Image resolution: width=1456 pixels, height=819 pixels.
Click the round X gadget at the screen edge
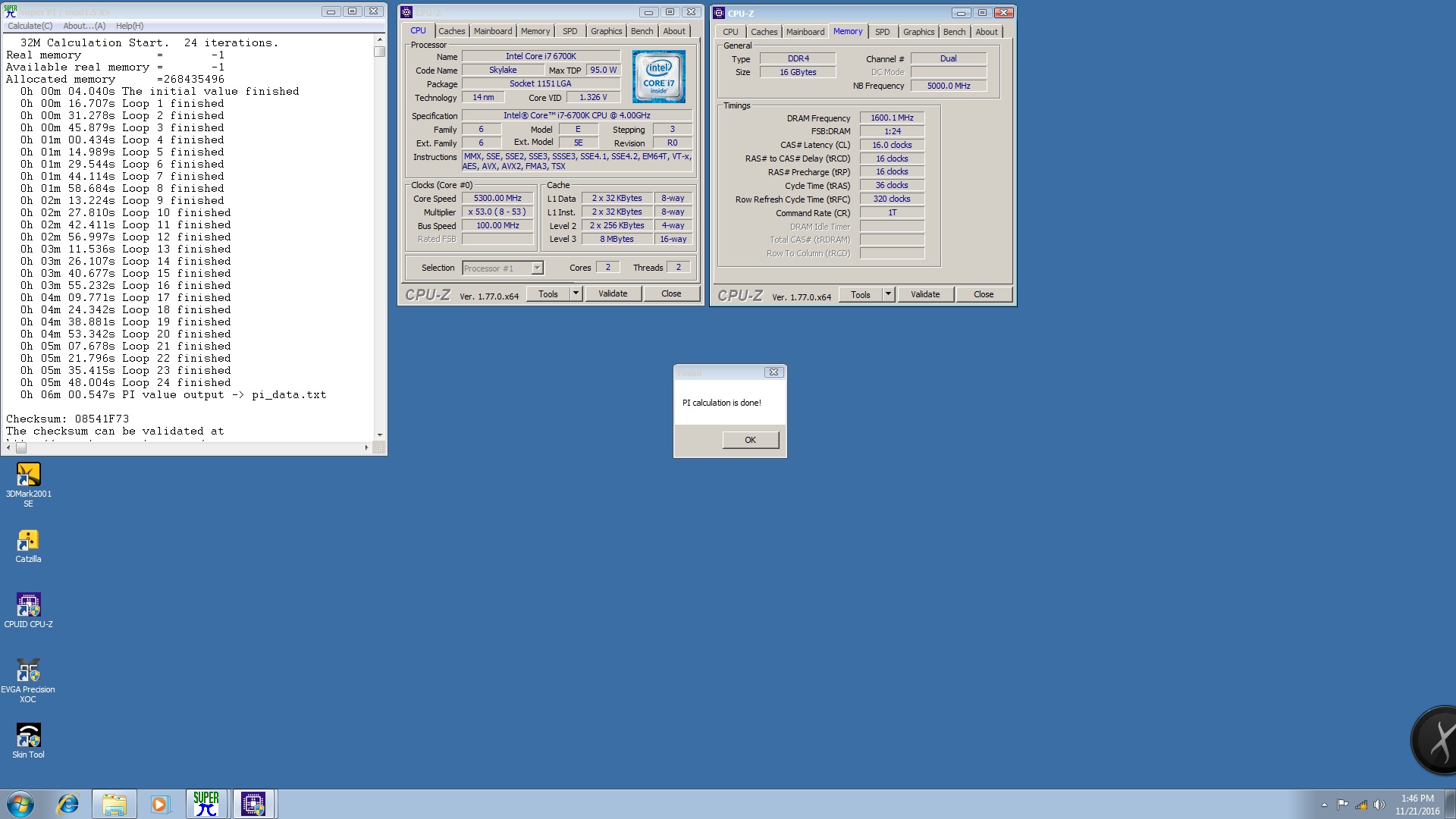(x=1434, y=740)
